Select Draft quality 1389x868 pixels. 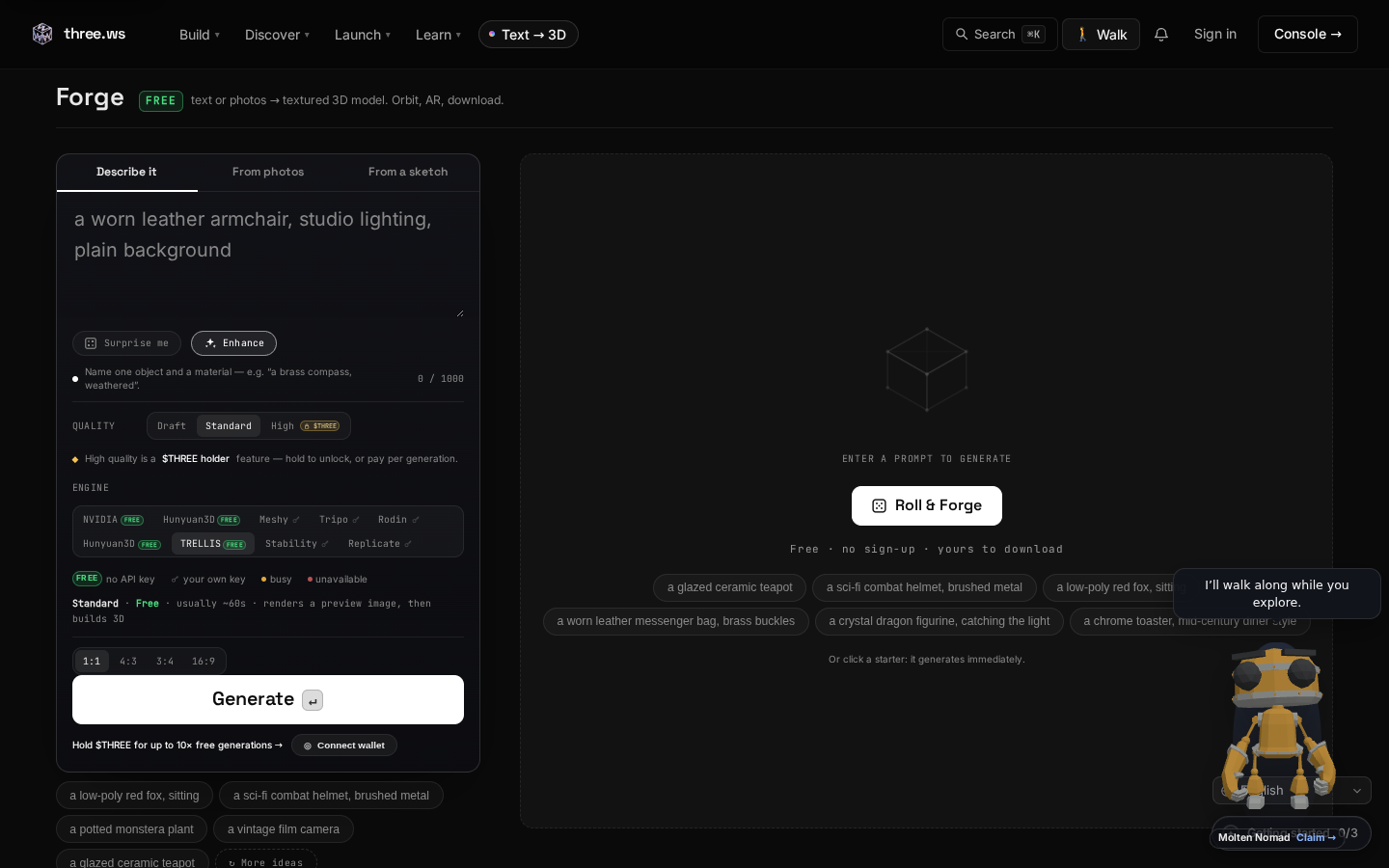tap(172, 426)
